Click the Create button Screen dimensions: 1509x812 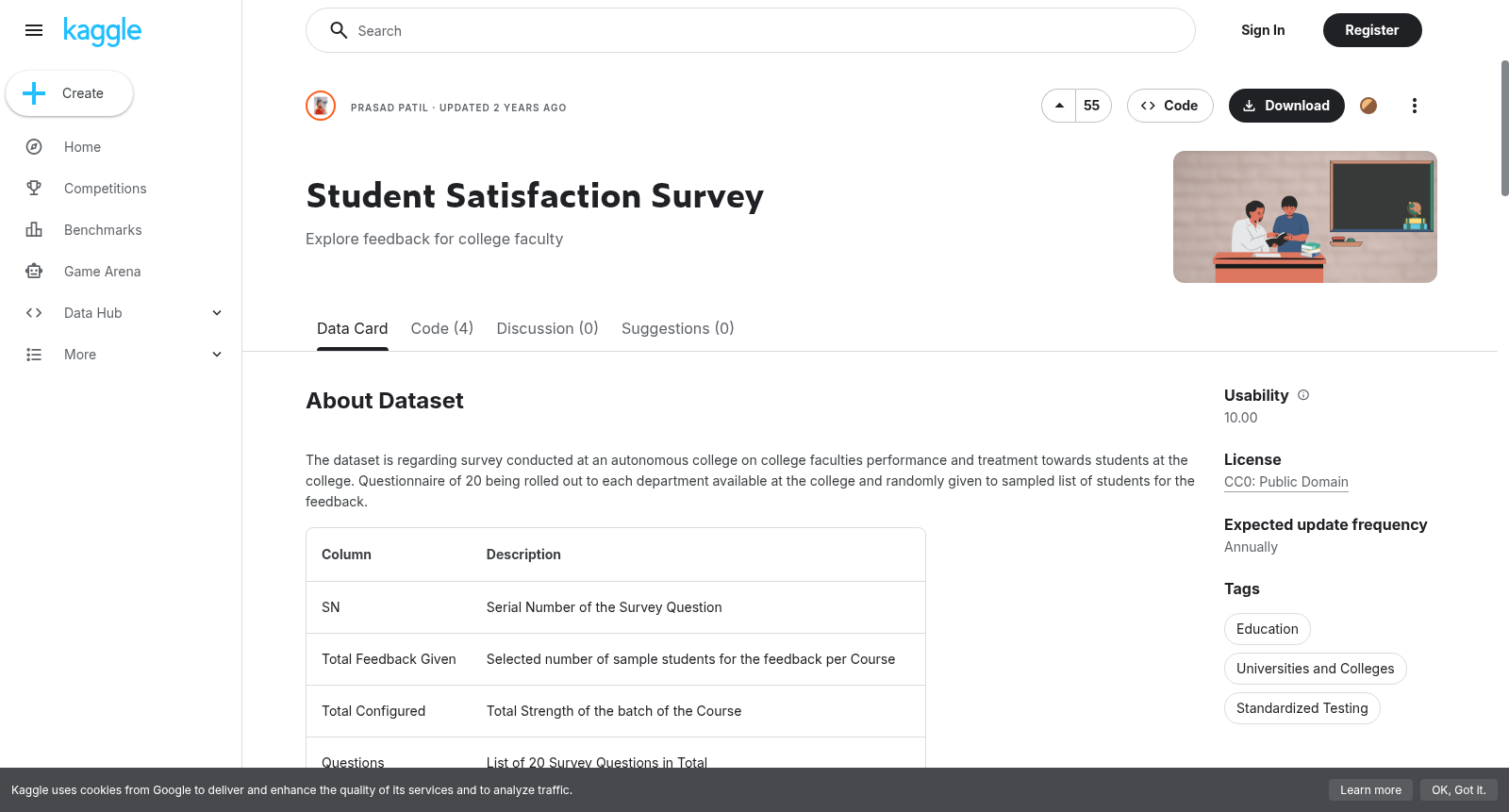[x=70, y=93]
